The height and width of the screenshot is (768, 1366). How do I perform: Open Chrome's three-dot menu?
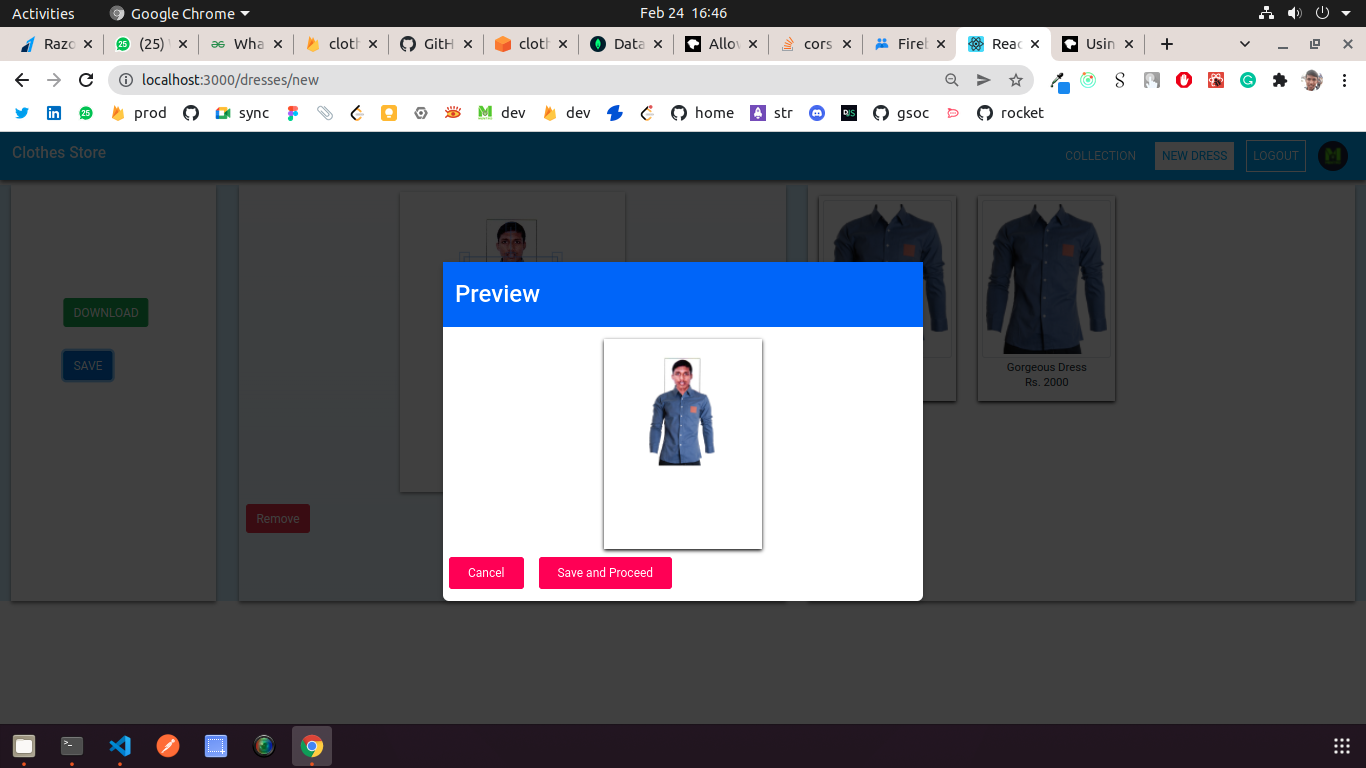(1343, 80)
